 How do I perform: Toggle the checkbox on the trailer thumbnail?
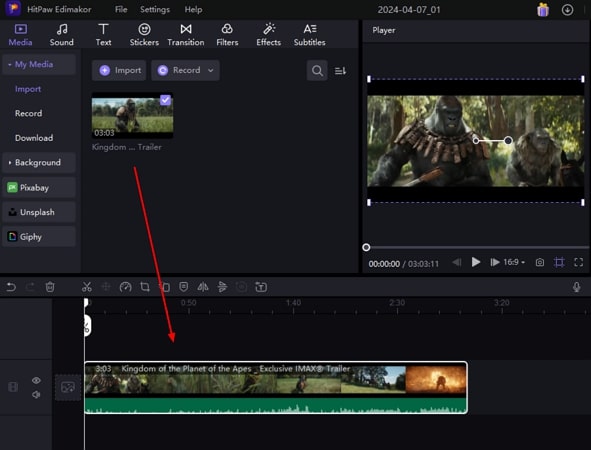[165, 100]
